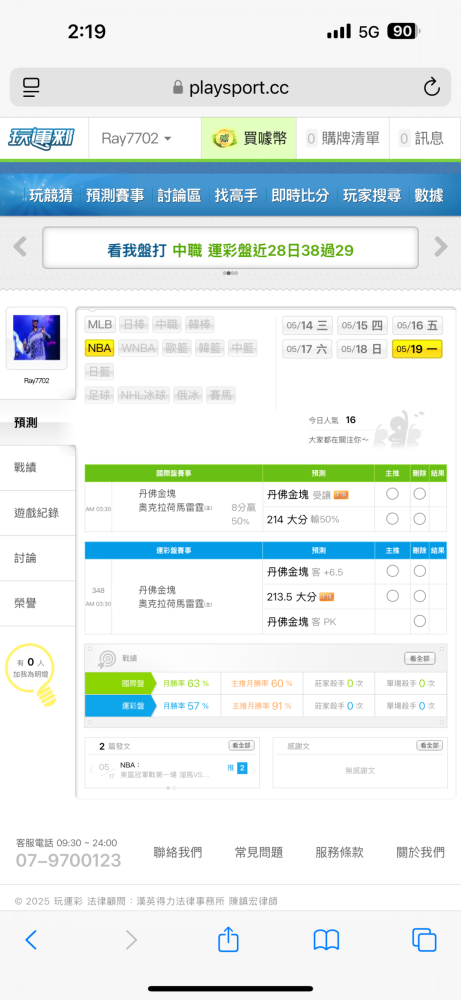Click the 買噓幣 coin icon button
This screenshot has height=1000, width=461.
tap(249, 138)
